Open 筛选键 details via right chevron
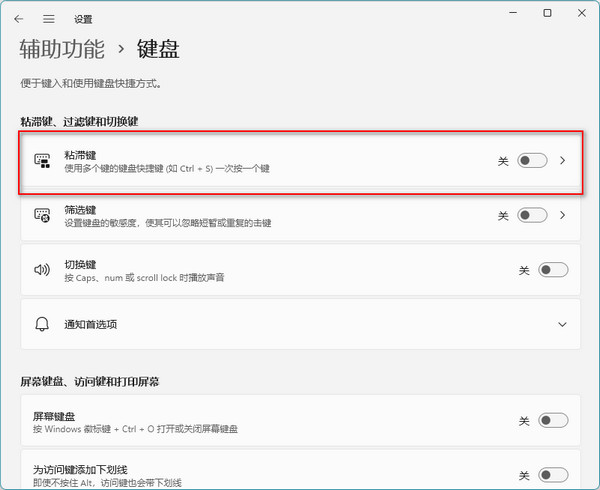This screenshot has width=600, height=490. (x=563, y=215)
